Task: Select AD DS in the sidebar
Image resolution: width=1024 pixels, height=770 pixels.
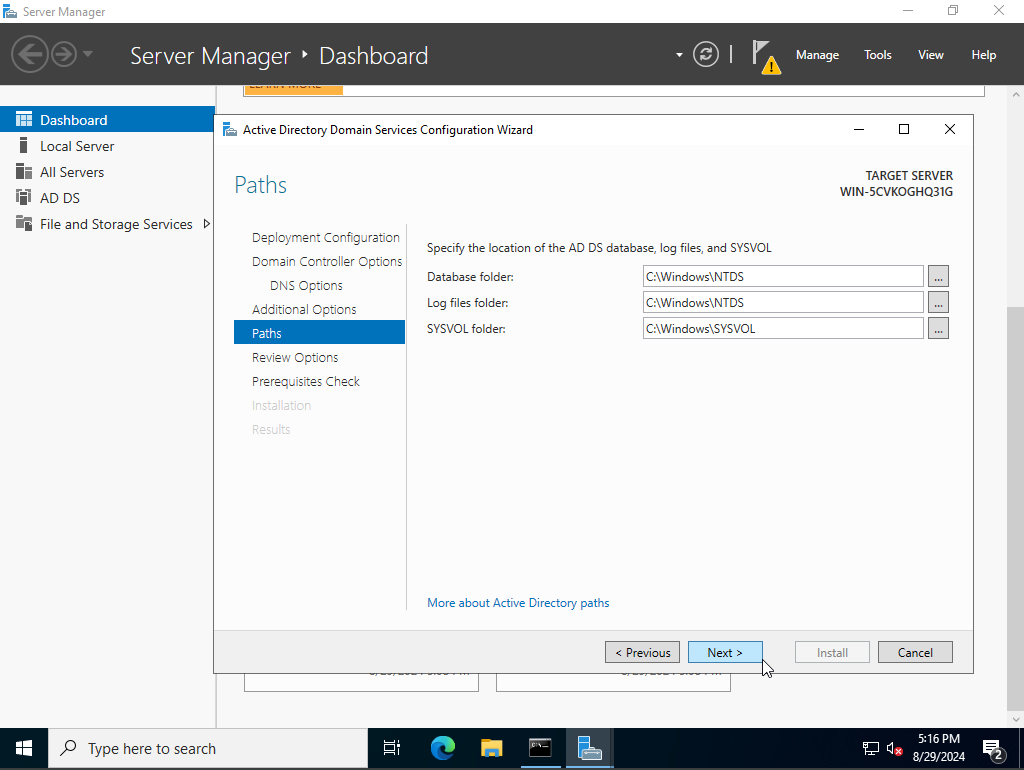Action: 107,198
